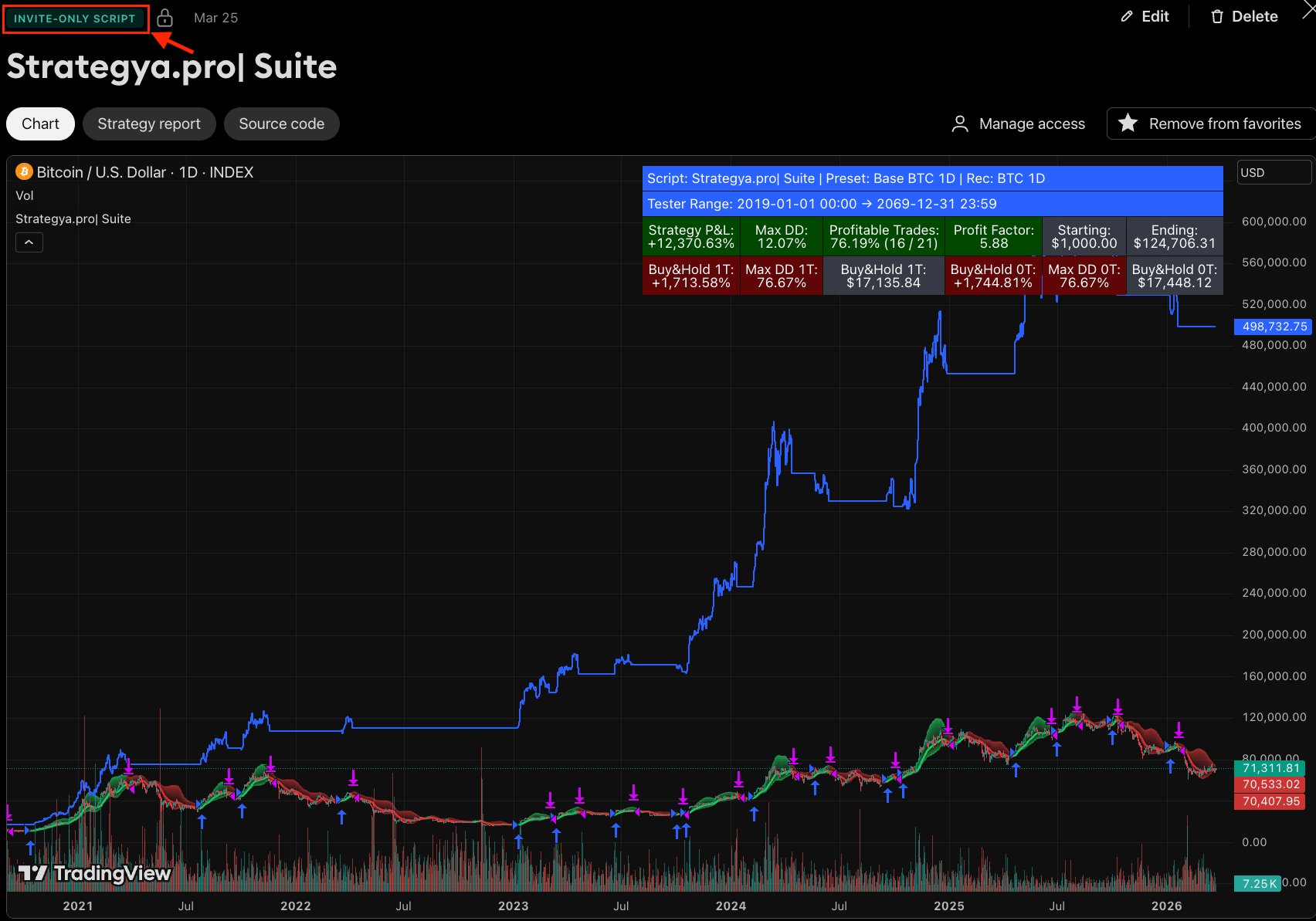Viewport: 1316px width, 921px height.
Task: Click the Bitcoin / U.S. Dollar symbol title
Action: pos(145,172)
